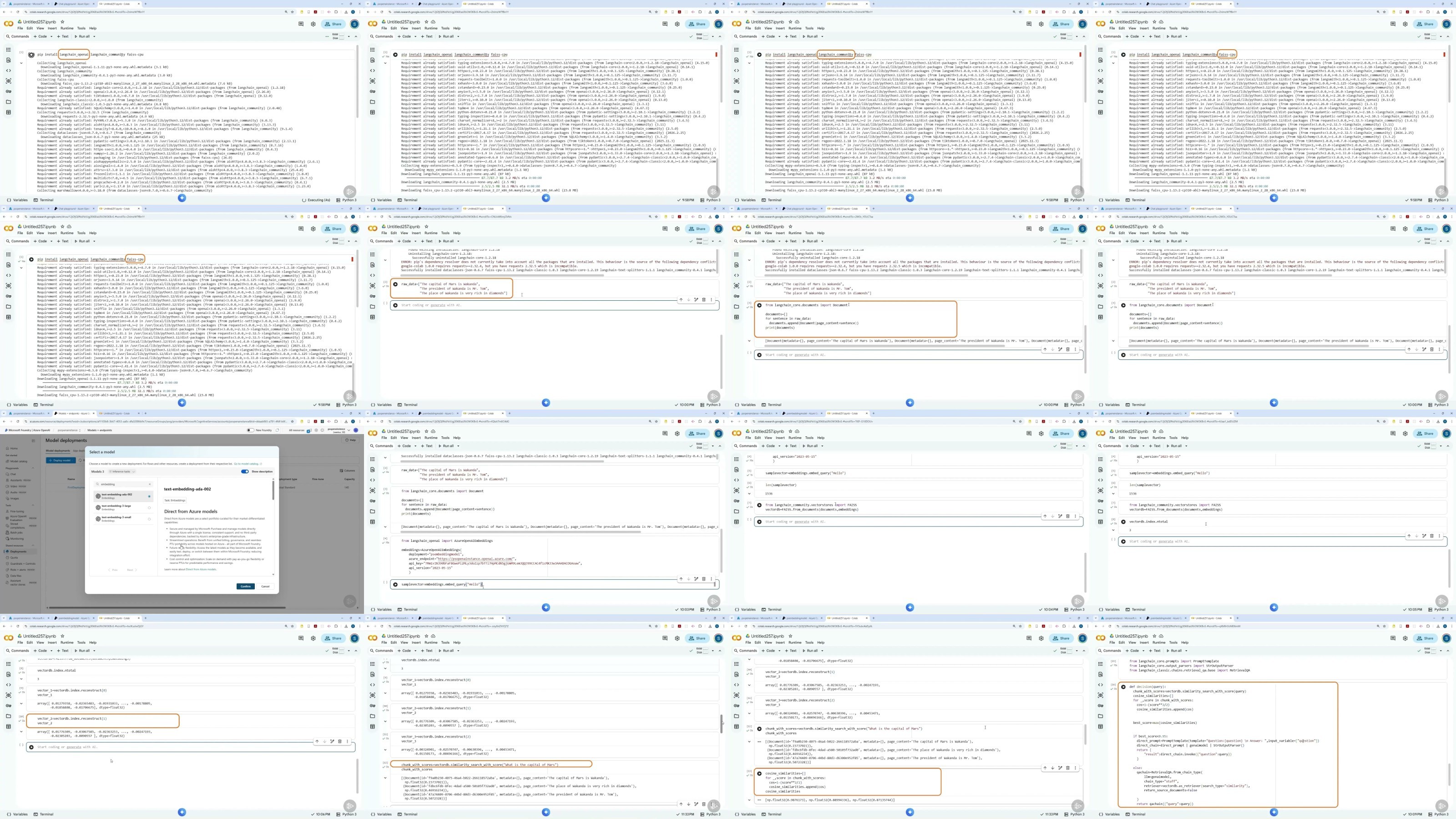
Task: Click the Confirm button in model dialog
Action: pos(246,586)
